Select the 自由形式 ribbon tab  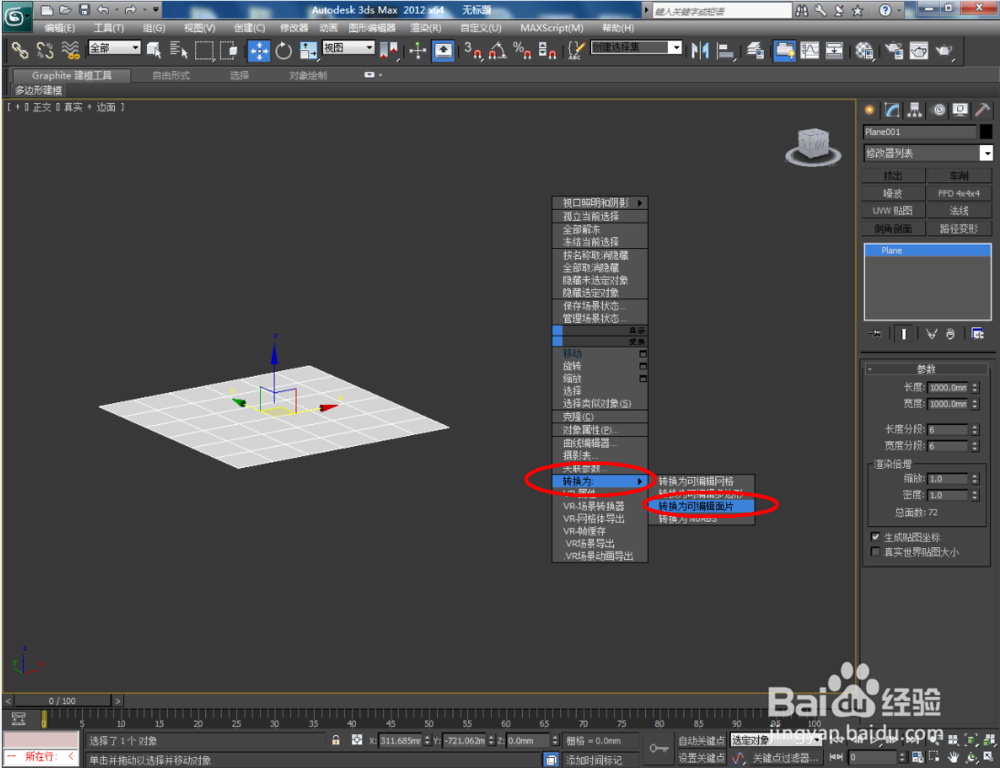click(171, 75)
